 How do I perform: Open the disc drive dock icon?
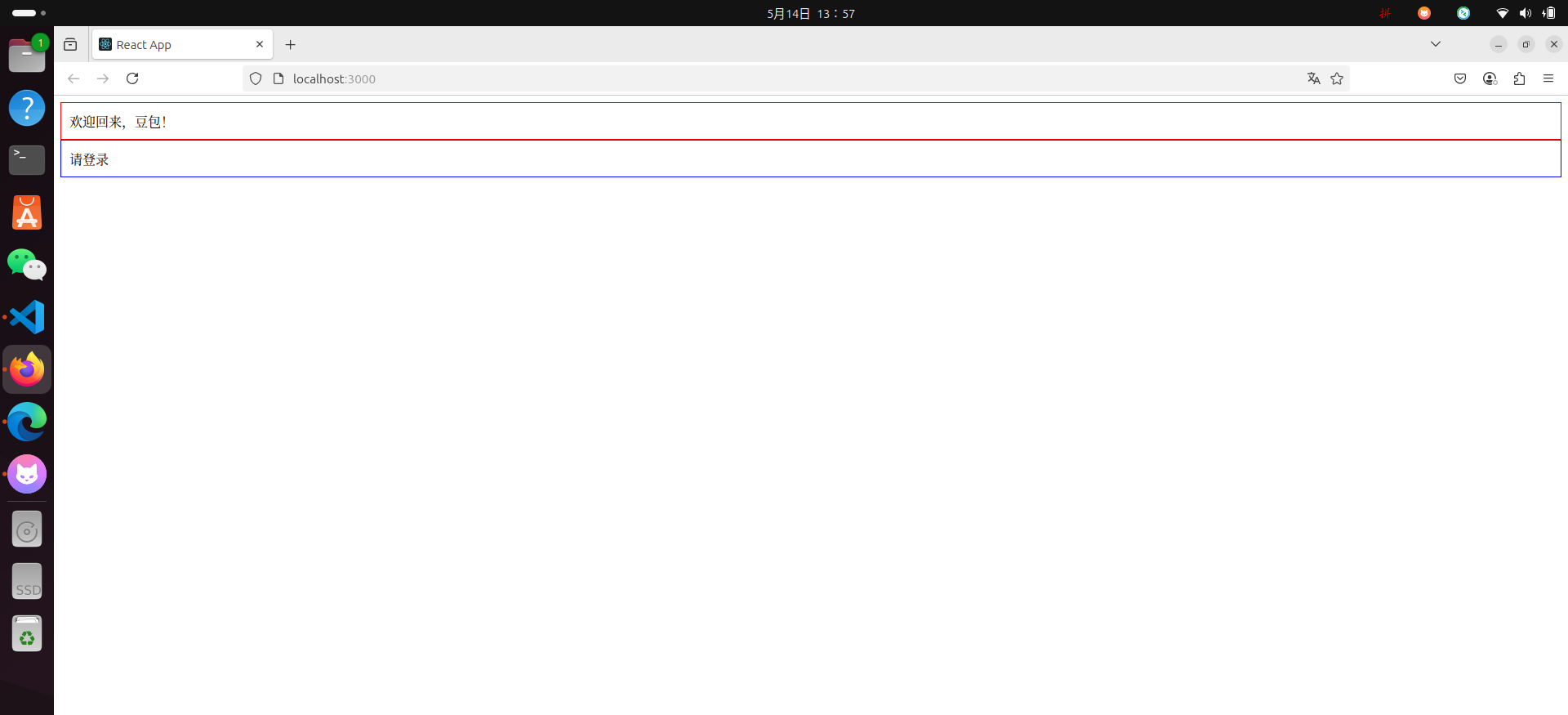tap(27, 530)
